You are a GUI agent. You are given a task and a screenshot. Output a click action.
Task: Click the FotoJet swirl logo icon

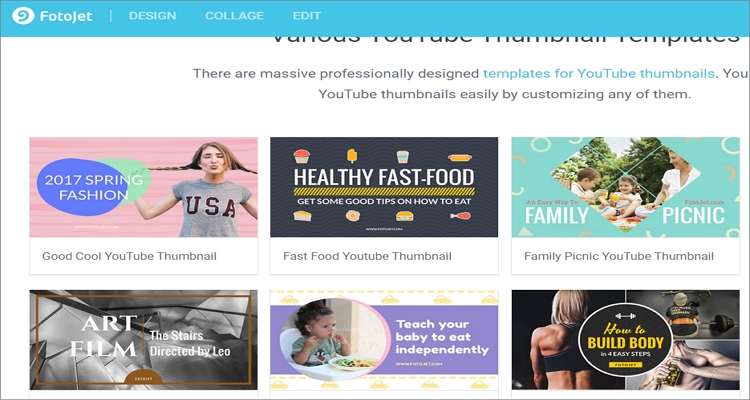coord(23,16)
